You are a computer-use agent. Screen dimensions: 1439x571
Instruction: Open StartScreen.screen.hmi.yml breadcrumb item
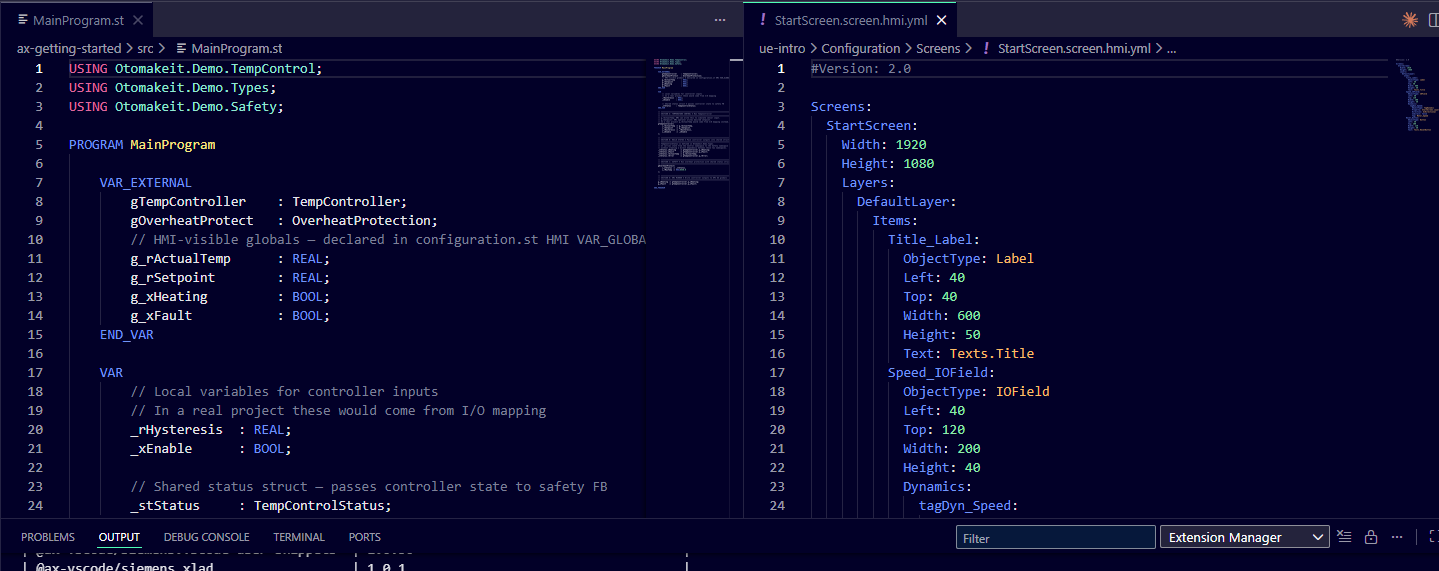(x=1074, y=48)
